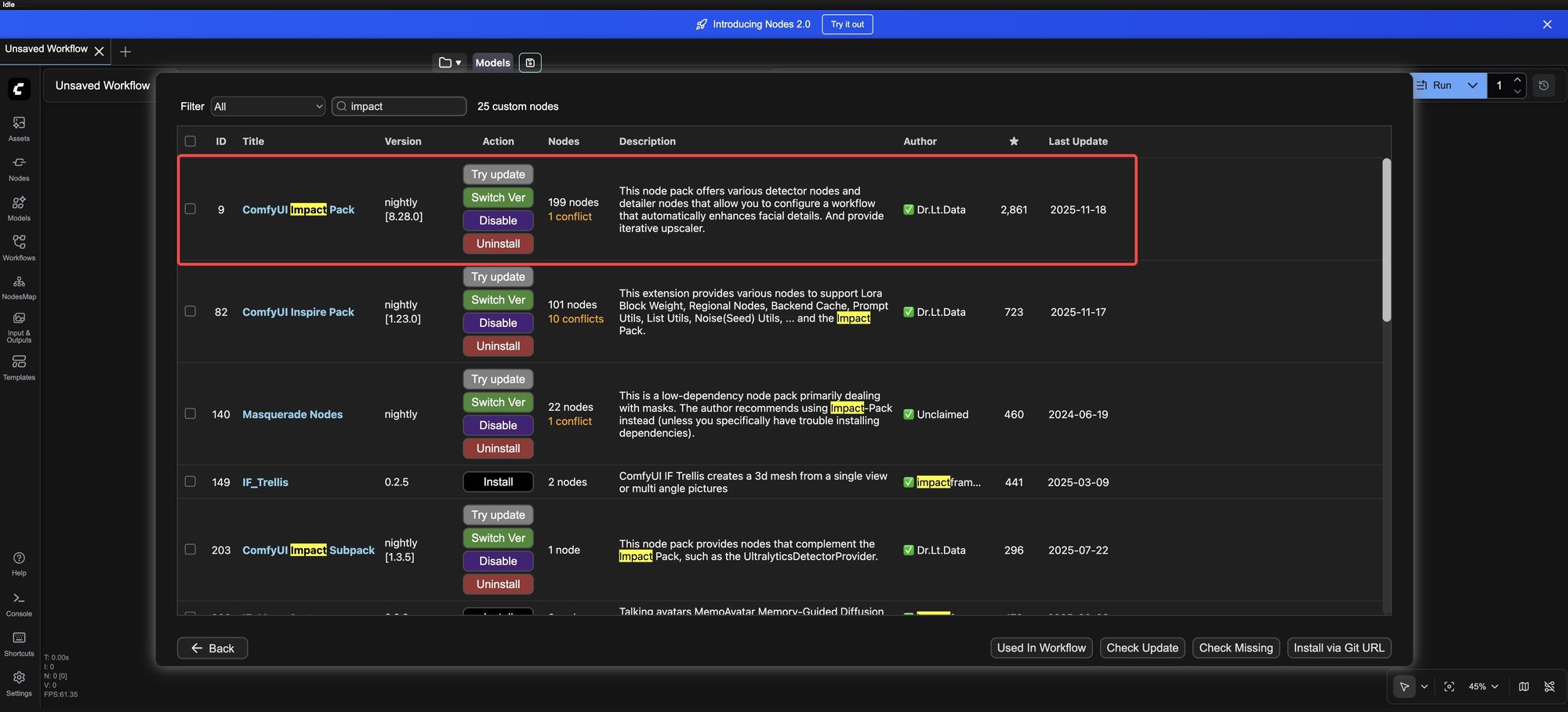This screenshot has height=712, width=1568.
Task: Sort table by Last Update column
Action: coord(1077,141)
